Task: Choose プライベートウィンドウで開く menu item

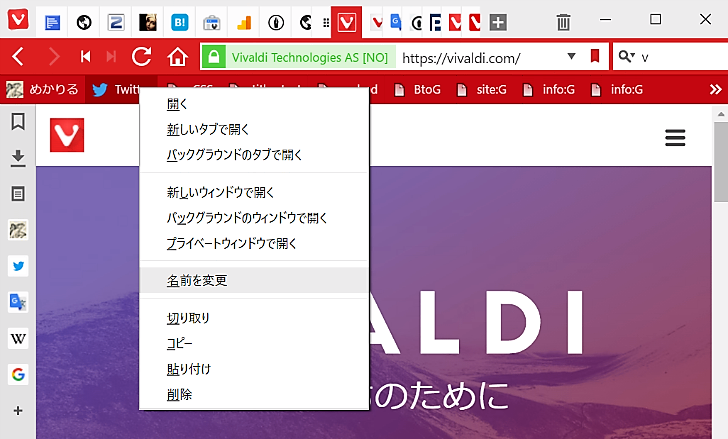Action: tap(254, 243)
